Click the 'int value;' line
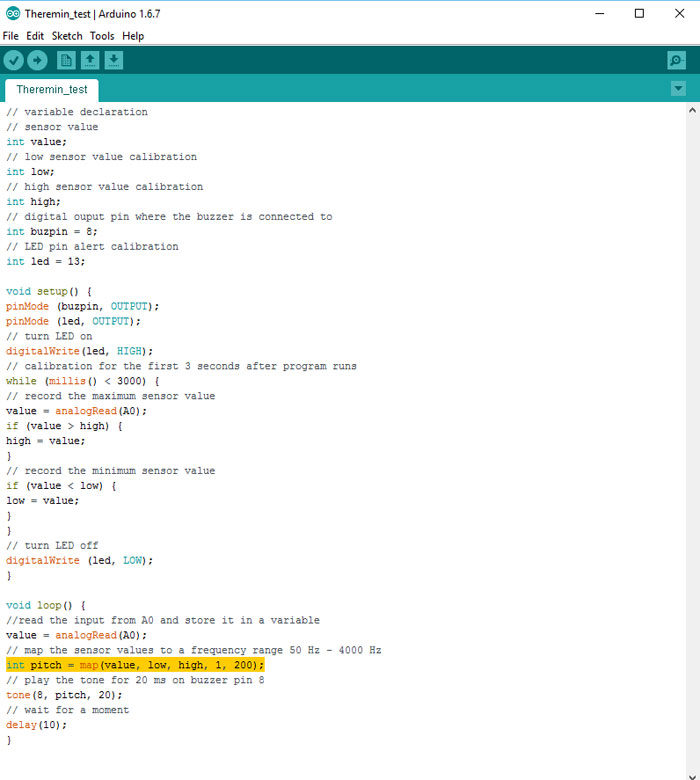Viewport: 700px width, 780px height. pyautogui.click(x=36, y=142)
